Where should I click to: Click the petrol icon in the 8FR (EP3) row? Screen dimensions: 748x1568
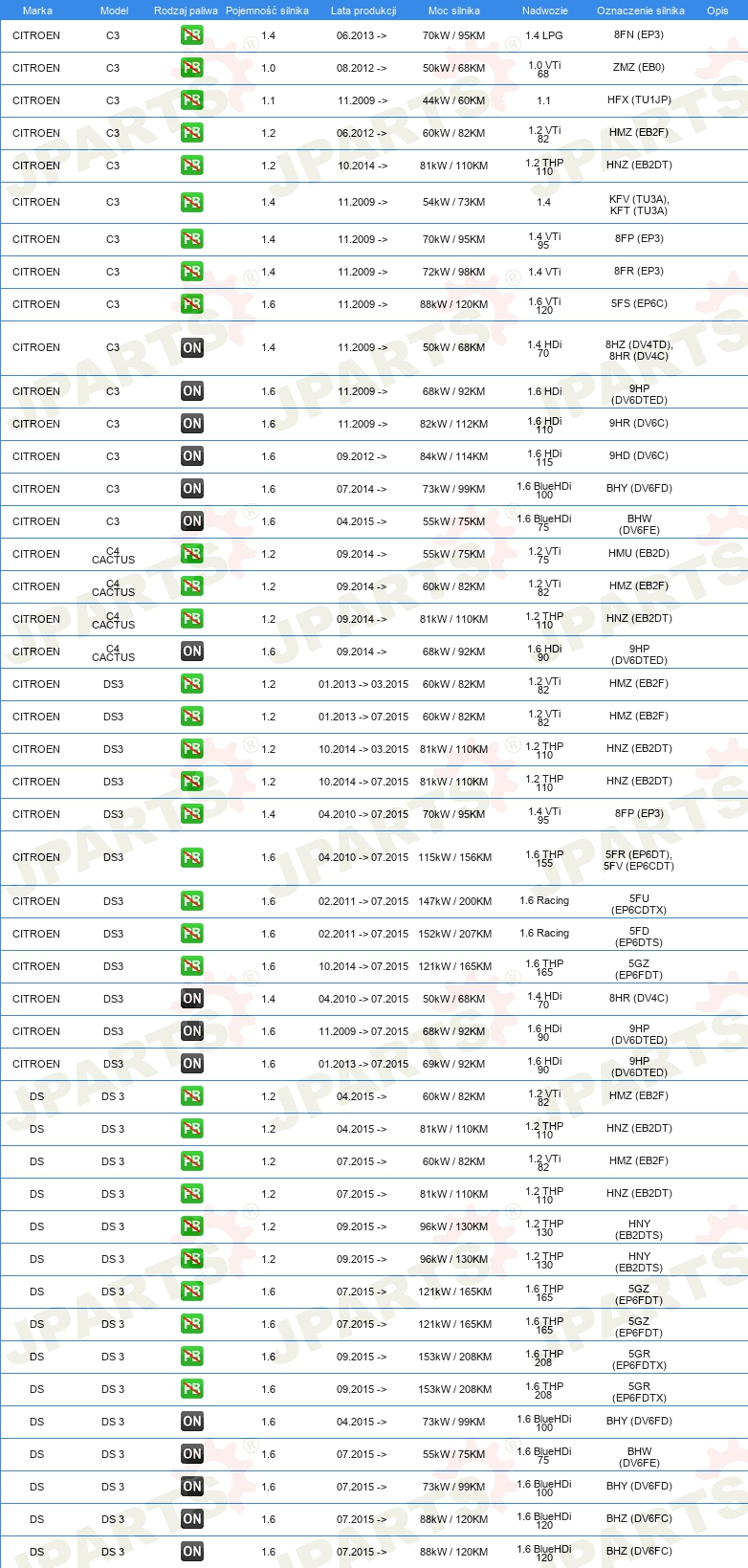pos(192,272)
